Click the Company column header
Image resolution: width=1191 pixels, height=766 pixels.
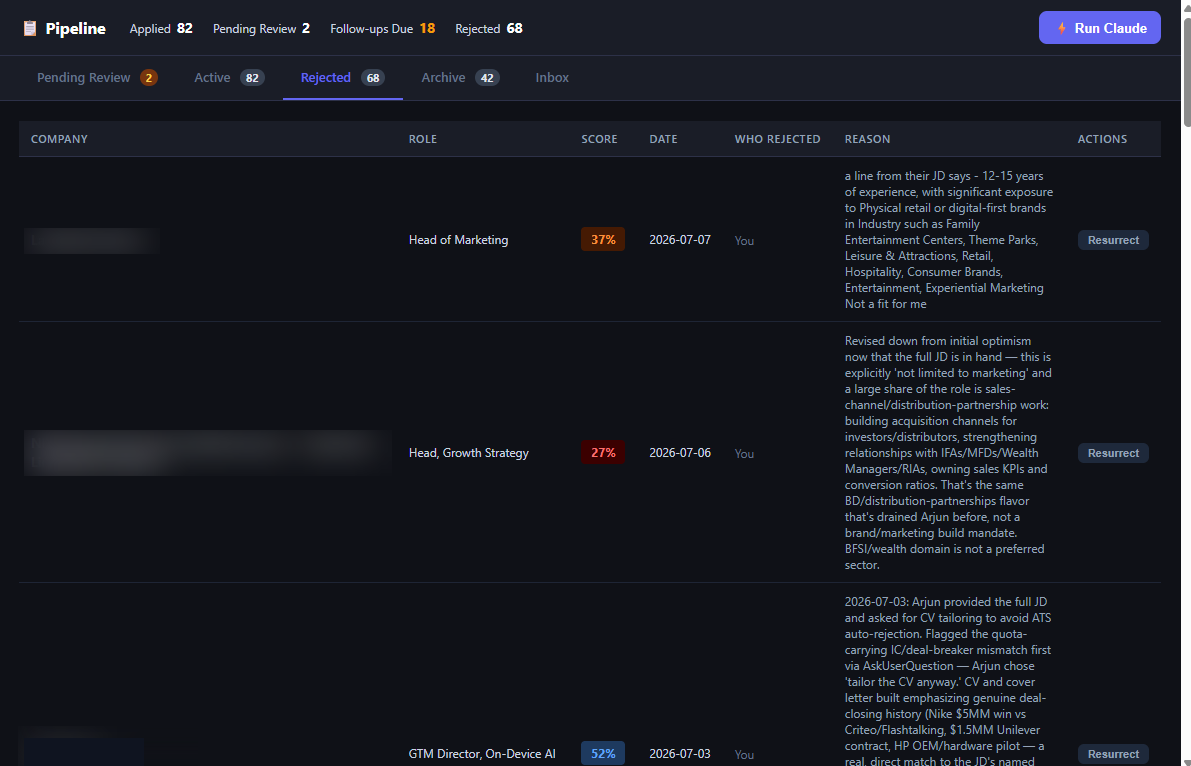coord(59,139)
